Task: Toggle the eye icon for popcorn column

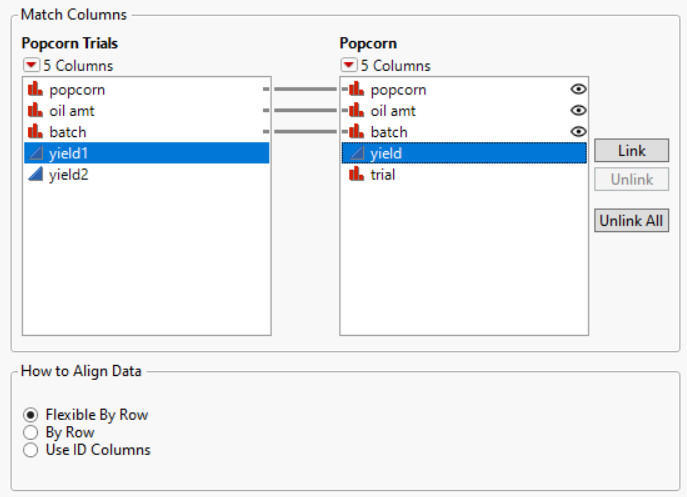Action: (x=577, y=90)
